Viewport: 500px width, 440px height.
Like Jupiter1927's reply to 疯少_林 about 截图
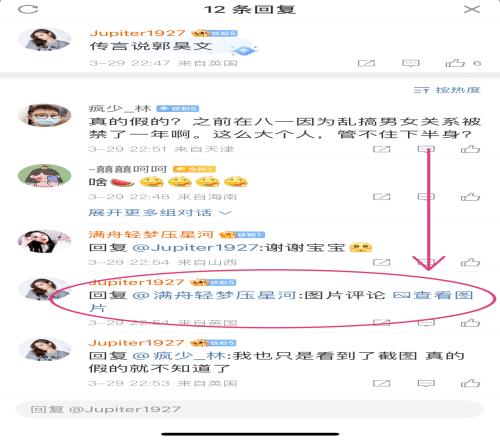tap(470, 383)
